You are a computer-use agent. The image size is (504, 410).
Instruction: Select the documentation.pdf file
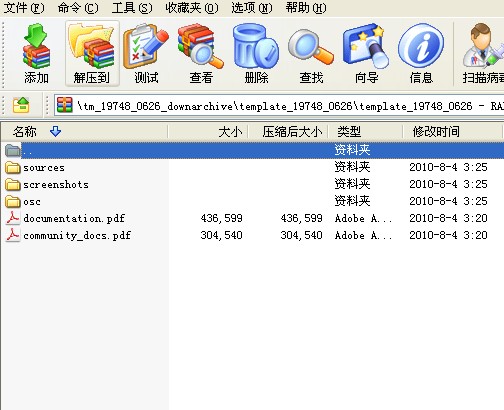tap(74, 218)
